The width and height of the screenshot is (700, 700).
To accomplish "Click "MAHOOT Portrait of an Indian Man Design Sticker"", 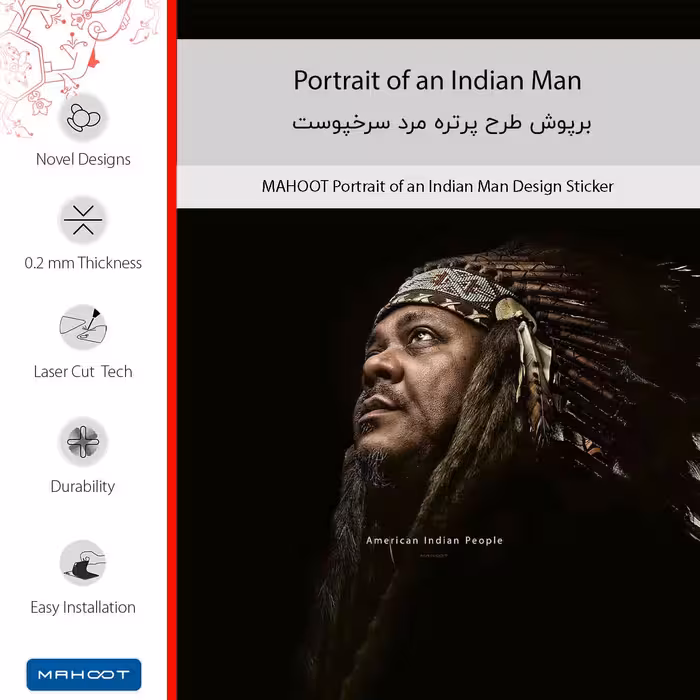I will pyautogui.click(x=438, y=186).
